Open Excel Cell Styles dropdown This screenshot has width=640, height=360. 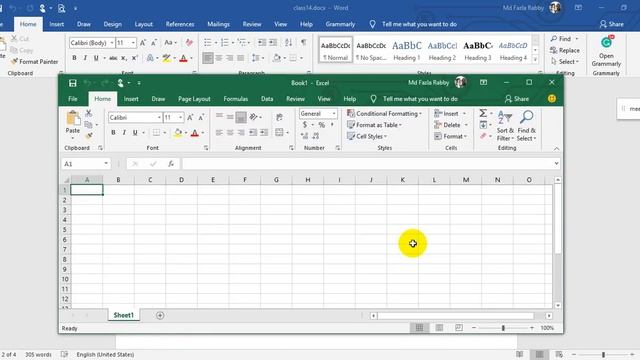tap(367, 136)
